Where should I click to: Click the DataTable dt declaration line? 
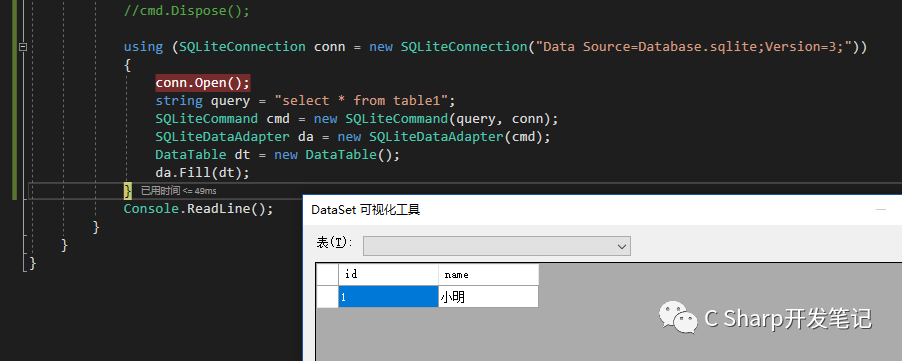coord(277,155)
